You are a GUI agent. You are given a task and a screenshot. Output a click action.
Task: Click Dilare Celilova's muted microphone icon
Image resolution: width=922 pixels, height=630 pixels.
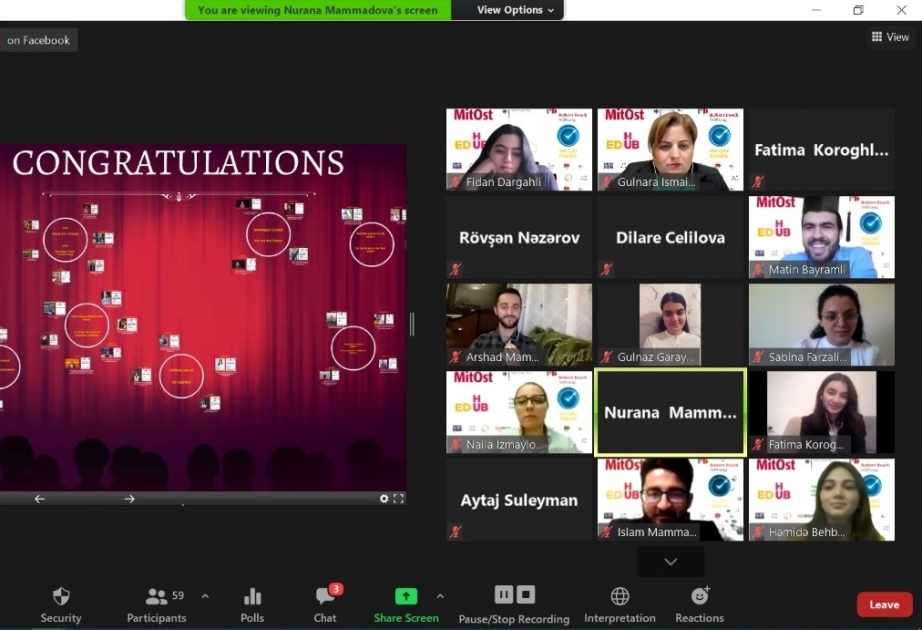[x=606, y=269]
